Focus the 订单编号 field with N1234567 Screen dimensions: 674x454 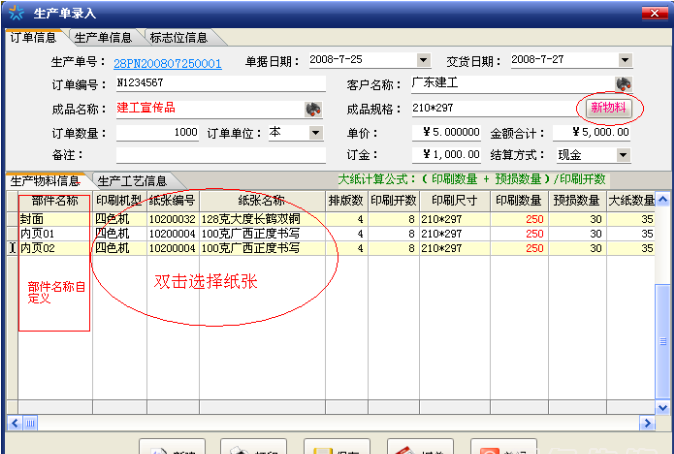(x=221, y=83)
